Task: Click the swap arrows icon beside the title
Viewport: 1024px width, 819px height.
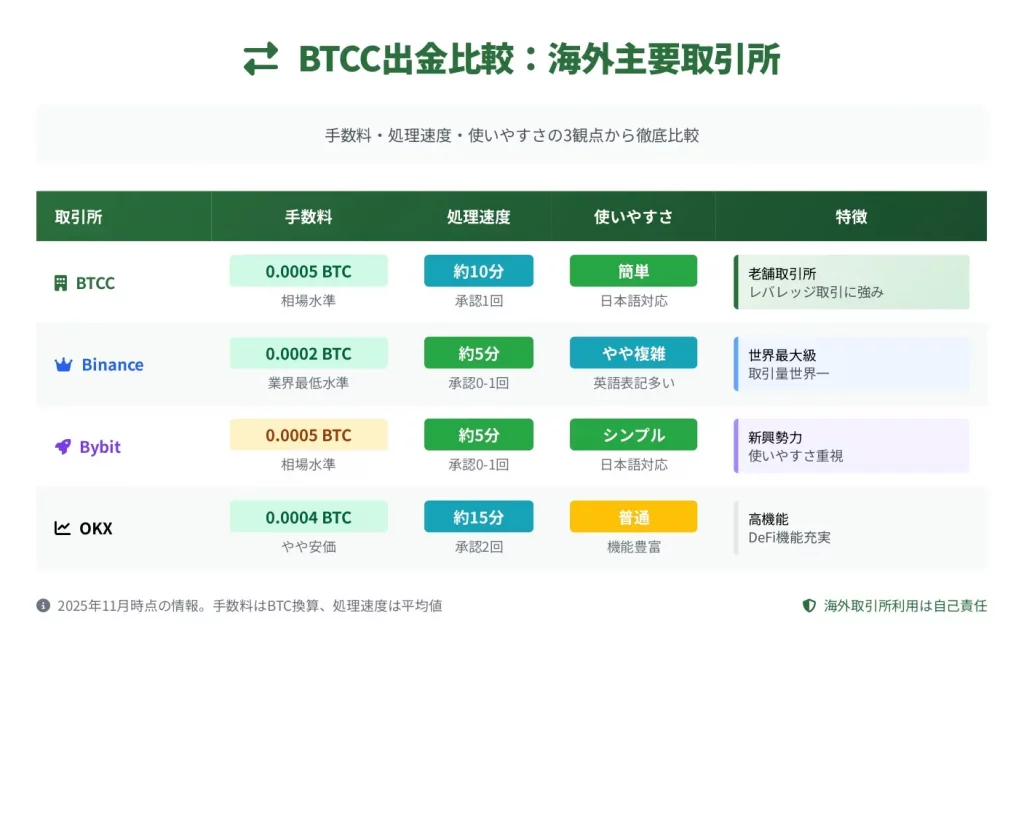Action: coord(261,60)
